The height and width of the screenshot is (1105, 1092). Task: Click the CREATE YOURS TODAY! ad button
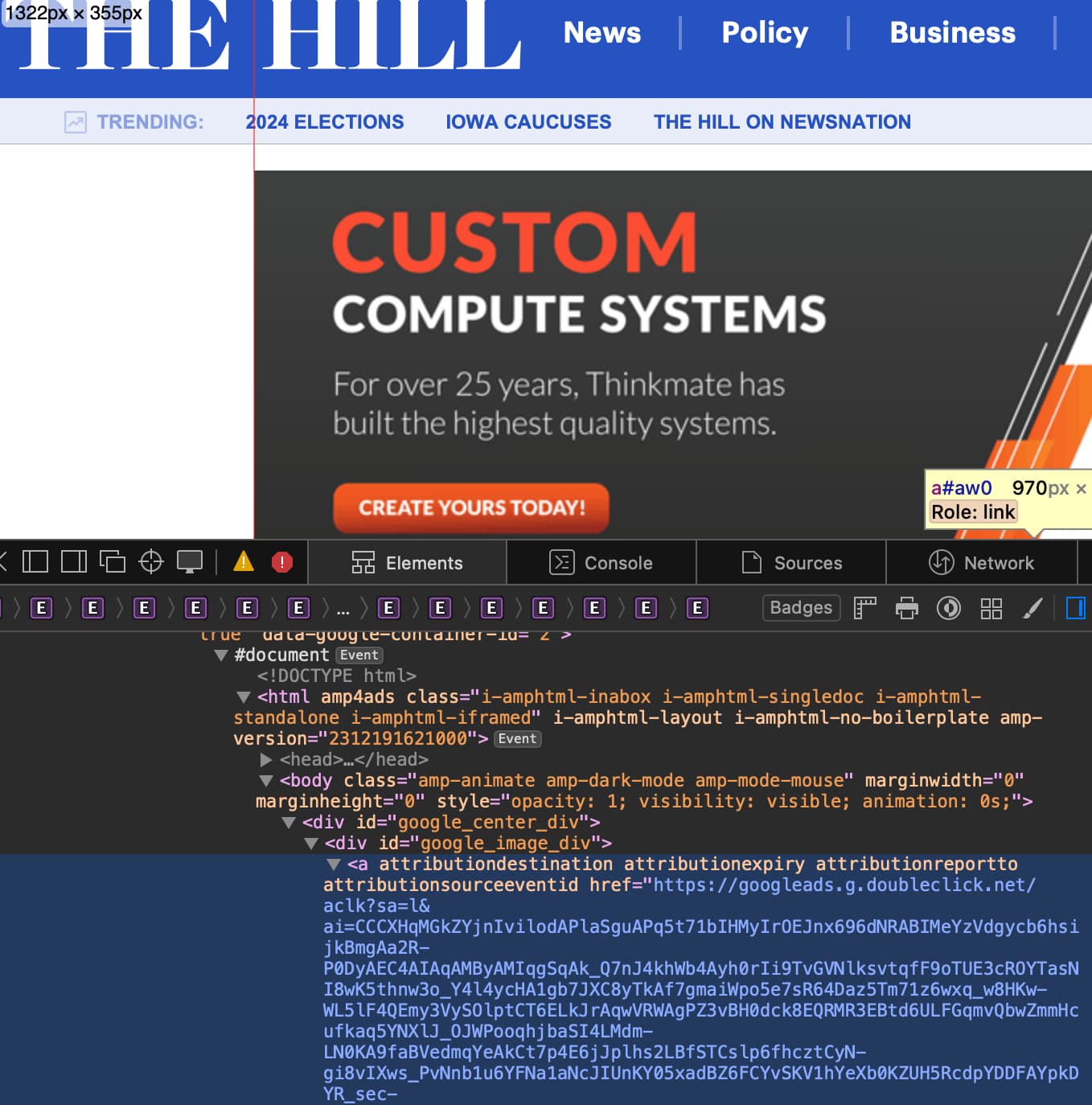(471, 507)
